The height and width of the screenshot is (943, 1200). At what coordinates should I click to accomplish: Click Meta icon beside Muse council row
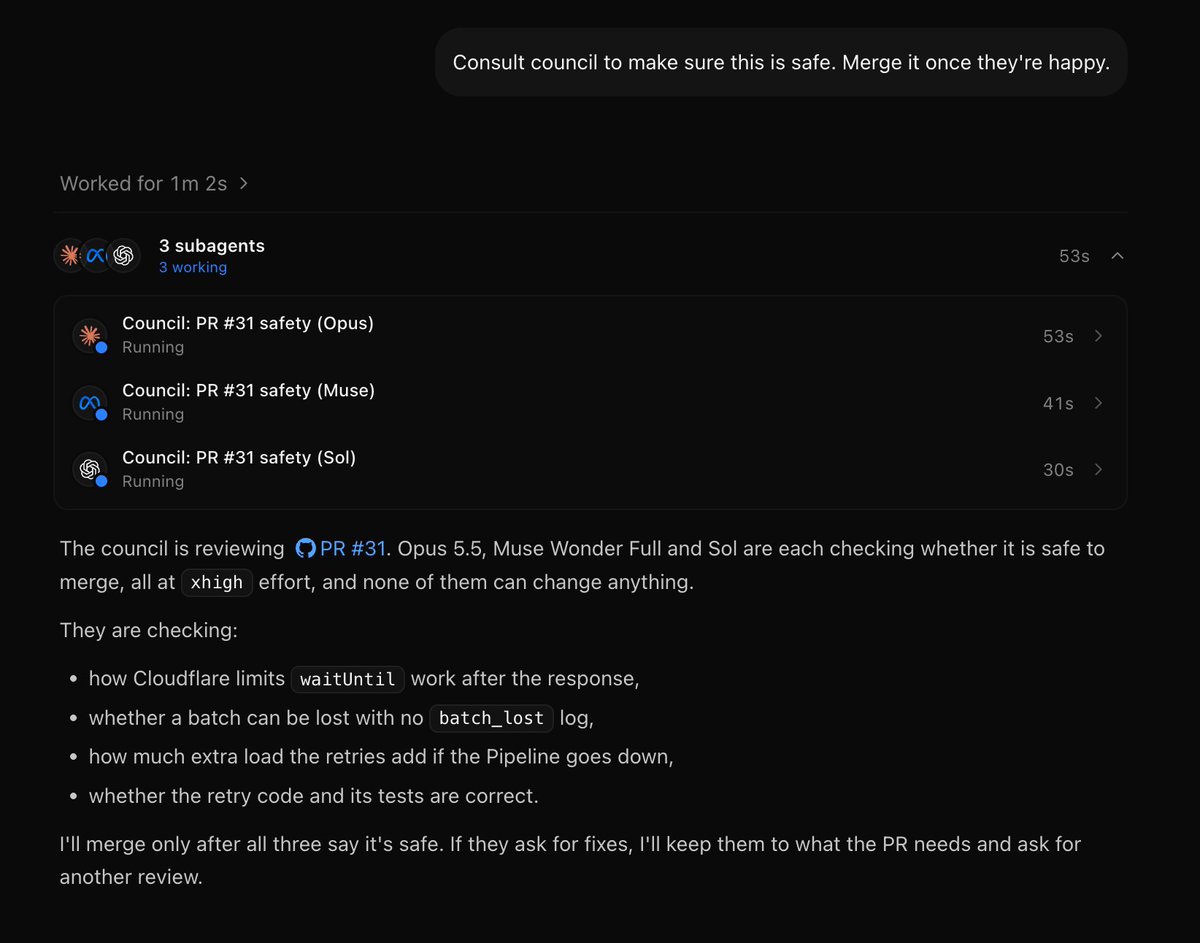click(x=90, y=403)
